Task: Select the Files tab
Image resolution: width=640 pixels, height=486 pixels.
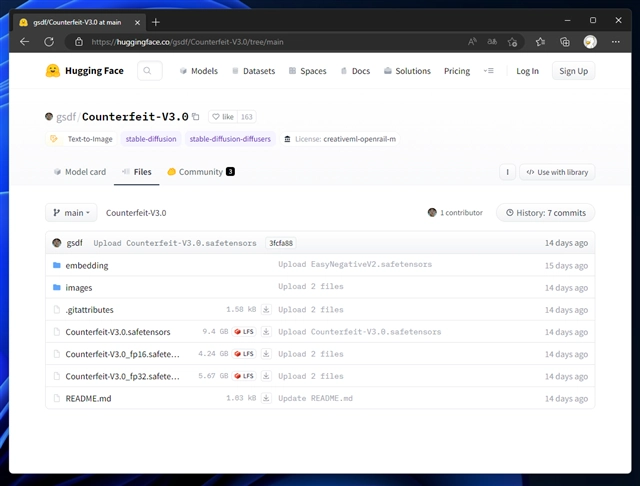Action: (x=137, y=172)
